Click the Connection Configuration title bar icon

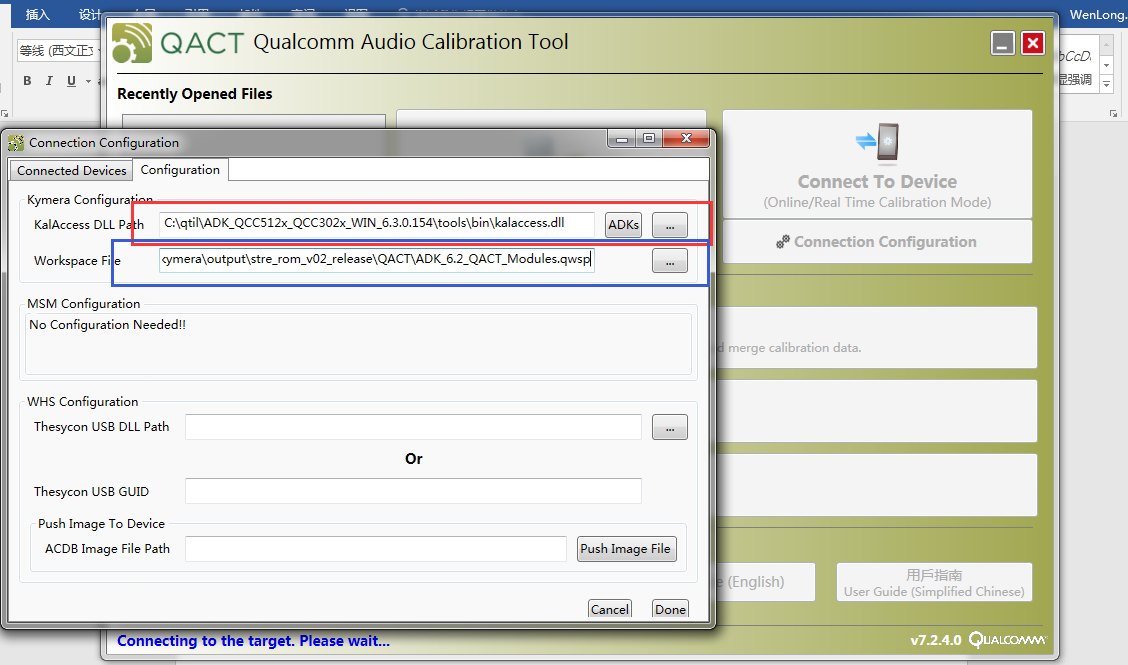[16, 142]
